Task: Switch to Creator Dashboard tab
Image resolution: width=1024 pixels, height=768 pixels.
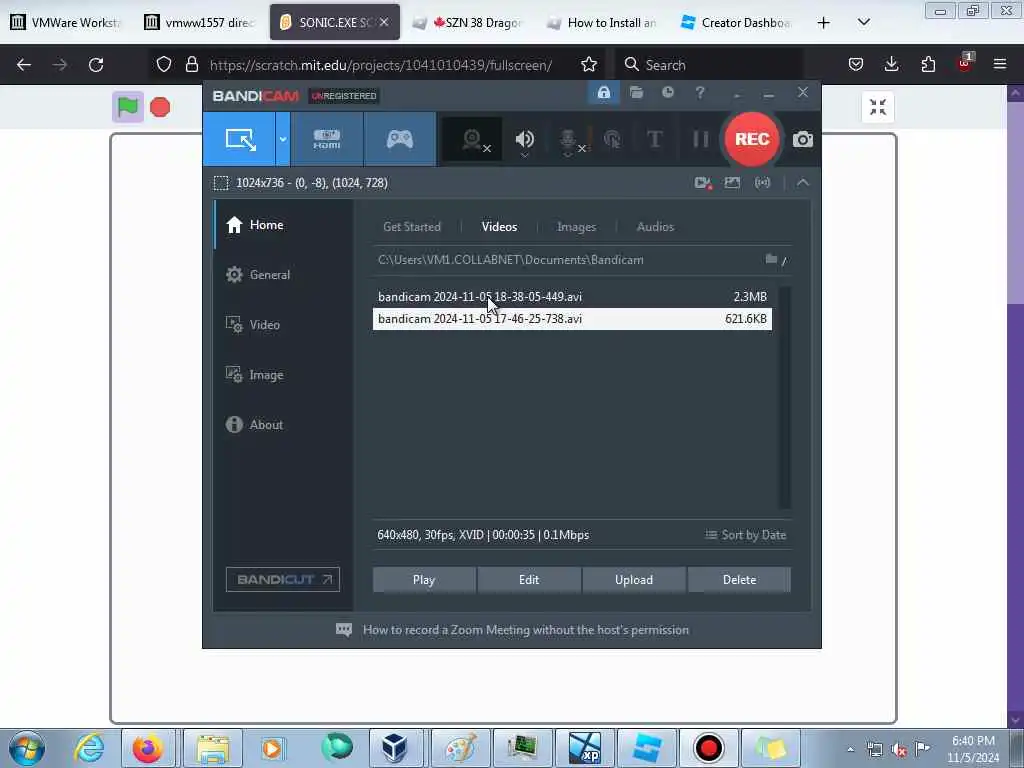Action: coord(737,23)
